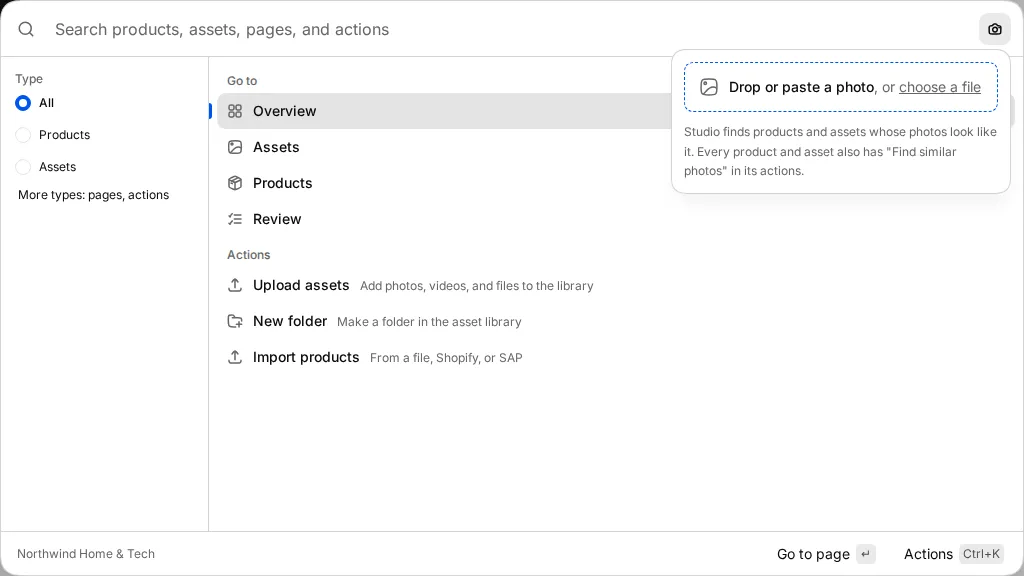Open the Review page entry
Screen dimensions: 1024x576
click(616, 219)
